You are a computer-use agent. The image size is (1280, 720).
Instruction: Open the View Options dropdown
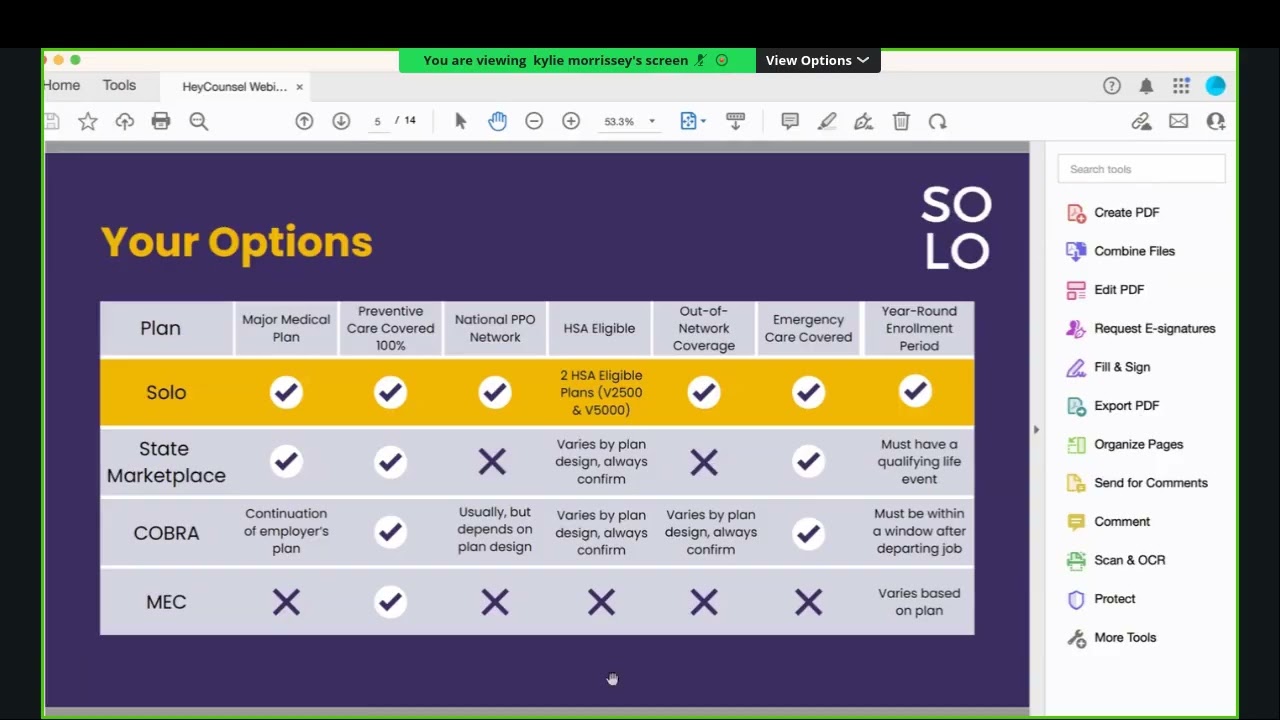click(817, 60)
